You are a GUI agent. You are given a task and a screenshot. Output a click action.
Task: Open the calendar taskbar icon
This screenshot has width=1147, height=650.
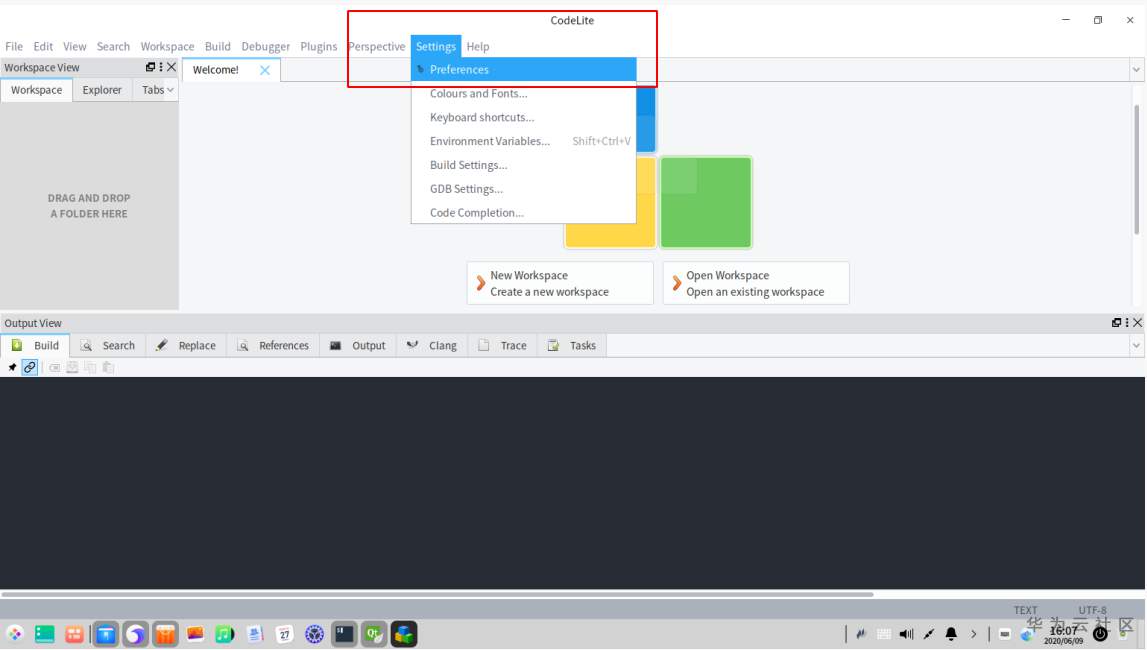point(285,634)
